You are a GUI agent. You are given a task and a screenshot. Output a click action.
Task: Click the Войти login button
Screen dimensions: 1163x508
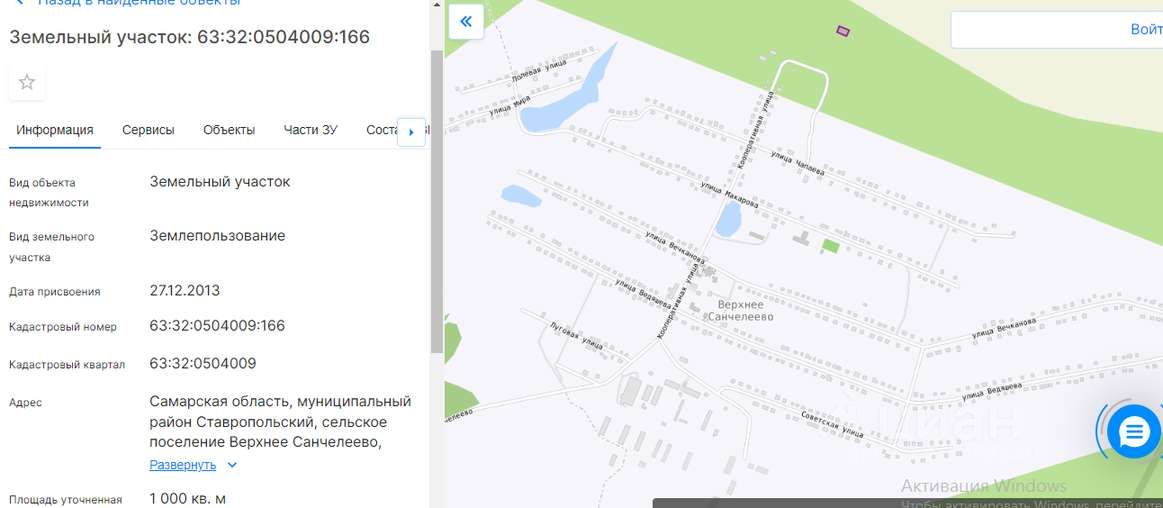[1146, 29]
